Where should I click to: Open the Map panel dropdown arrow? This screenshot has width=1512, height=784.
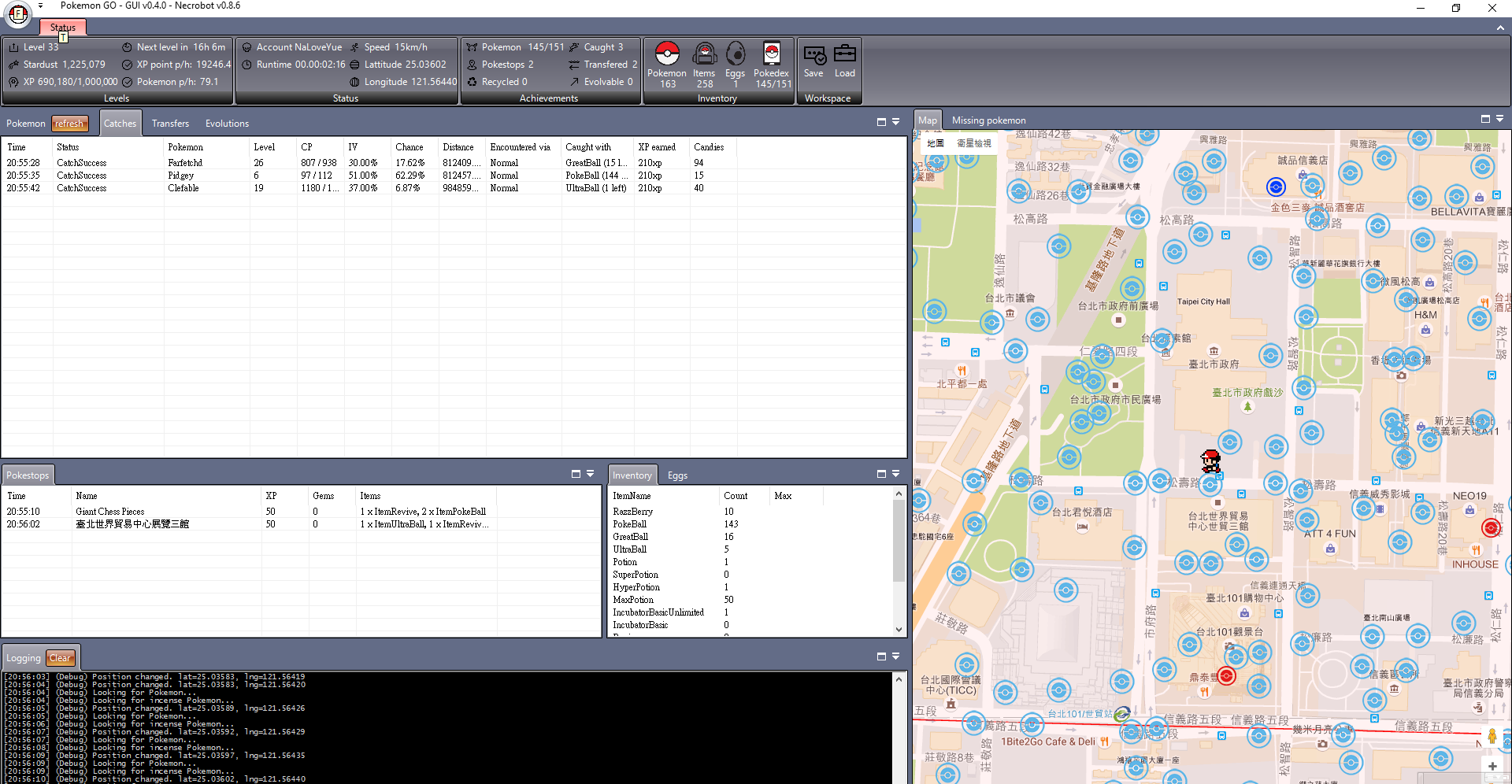click(x=1500, y=119)
